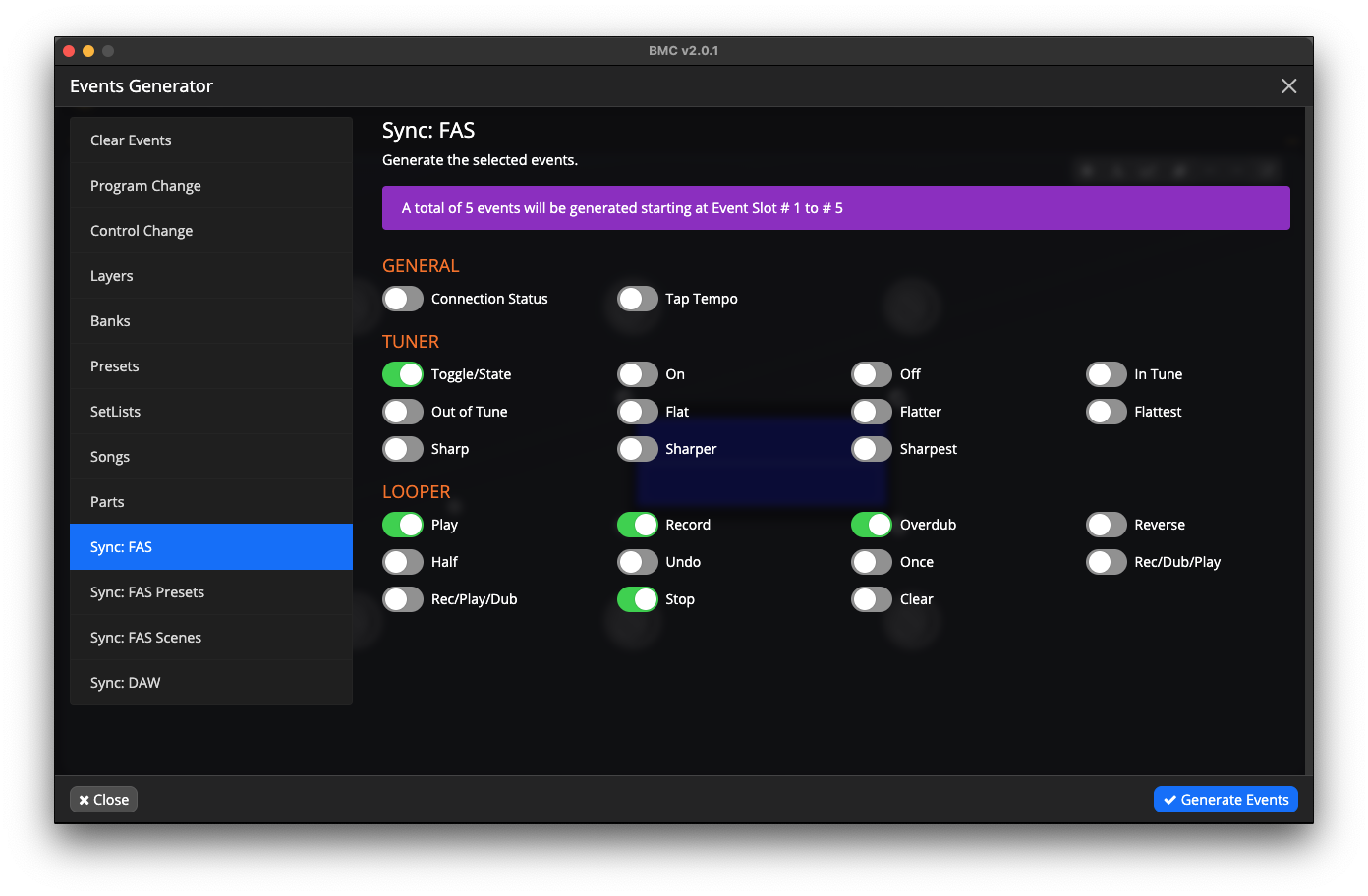
Task: Open the Banks generator section
Action: [211, 321]
